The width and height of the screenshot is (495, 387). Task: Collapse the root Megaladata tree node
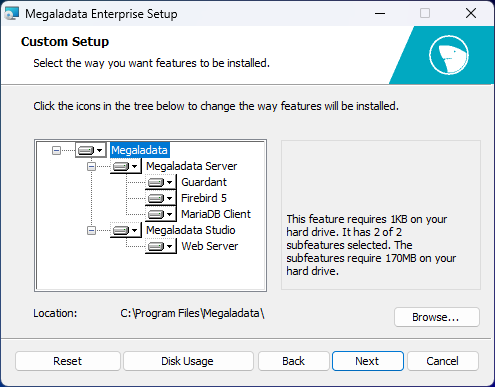pyautogui.click(x=56, y=150)
